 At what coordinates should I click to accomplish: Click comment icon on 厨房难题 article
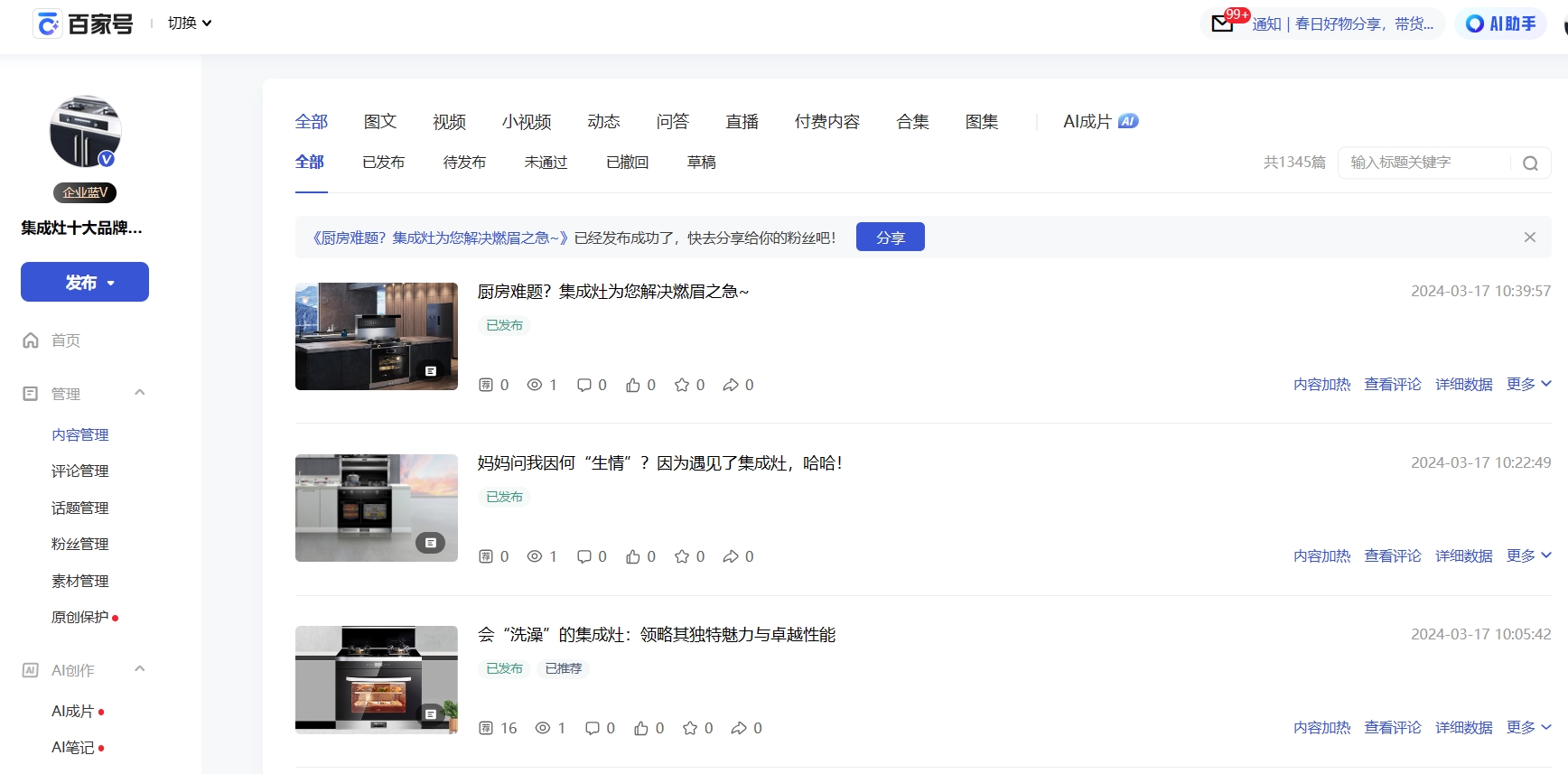point(584,385)
